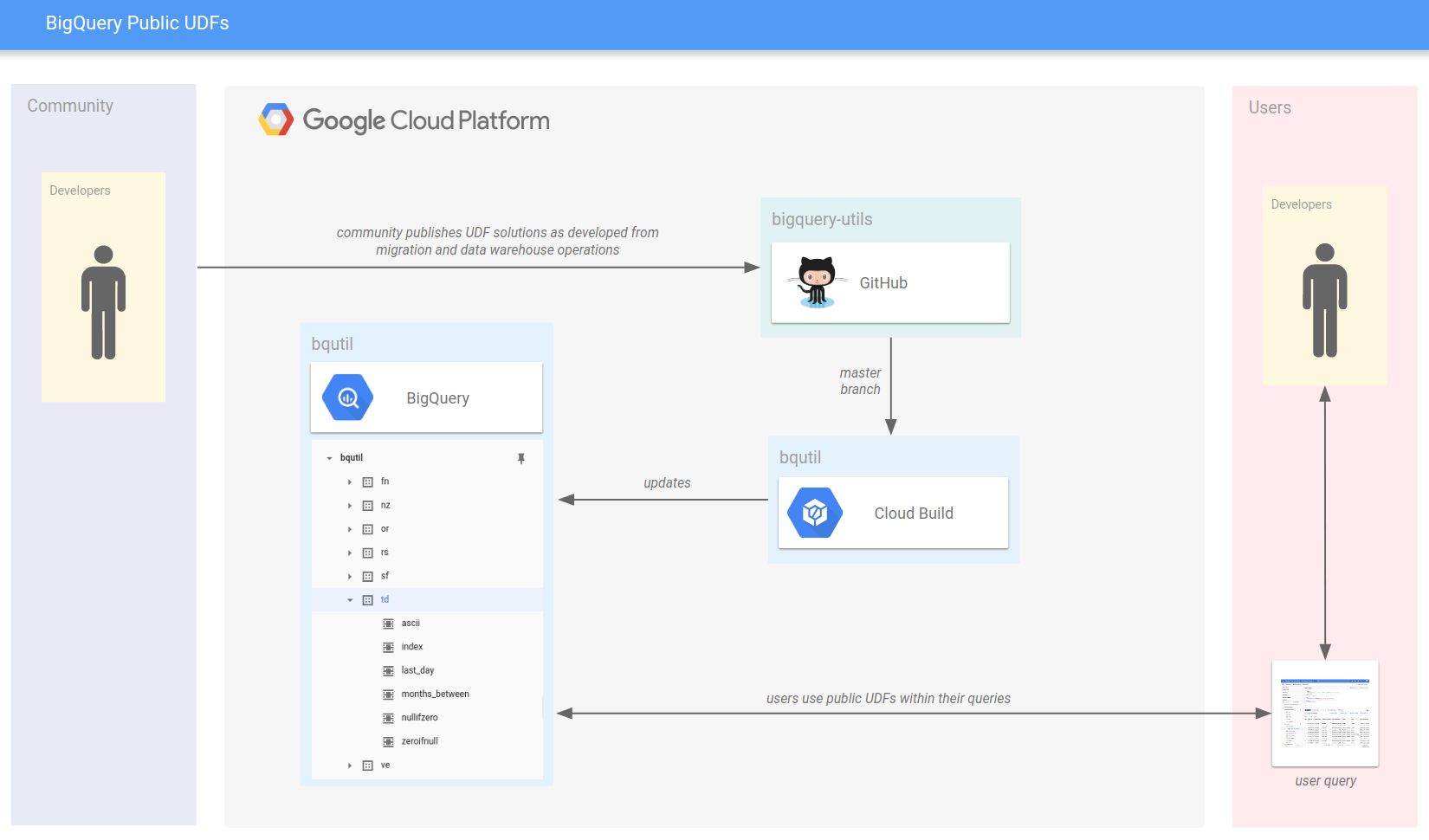The image size is (1429, 840).
Task: Click the Community developer person icon
Action: pyautogui.click(x=103, y=302)
